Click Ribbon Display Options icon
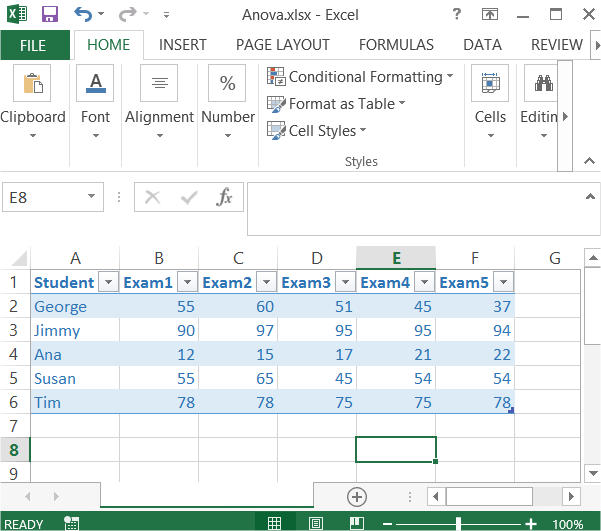601x531 pixels. pyautogui.click(x=489, y=15)
